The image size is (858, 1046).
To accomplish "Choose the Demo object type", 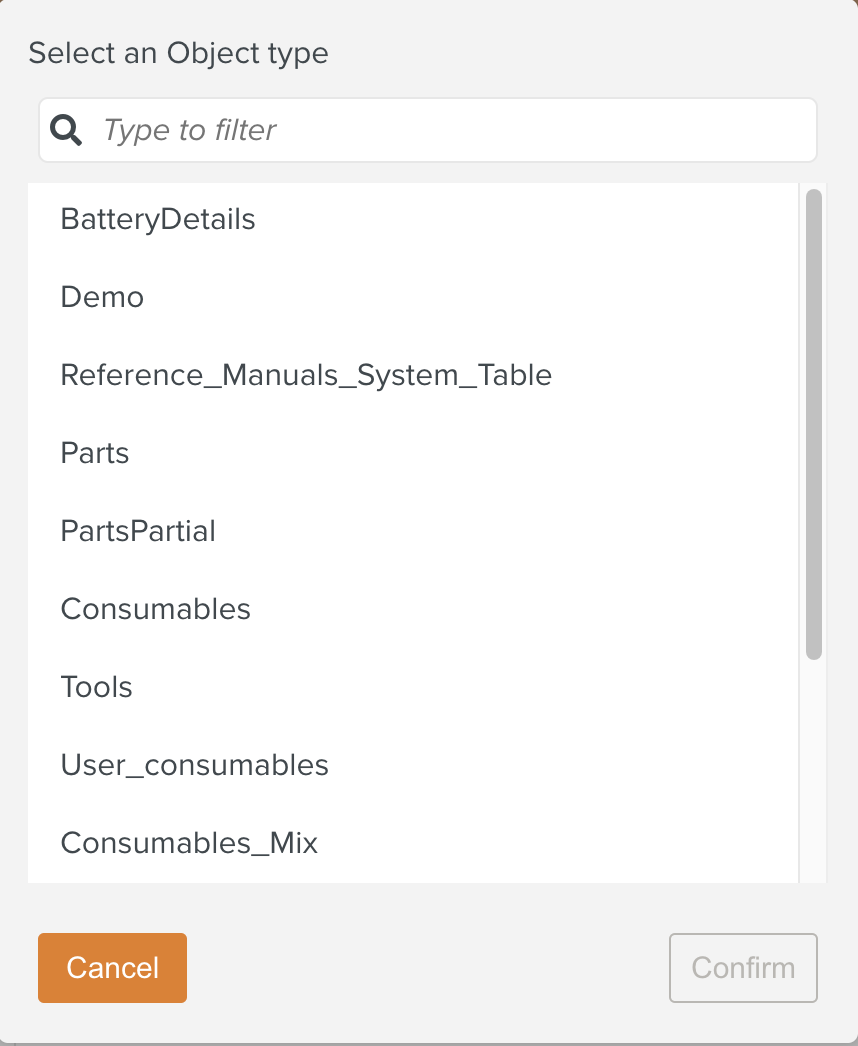I will (102, 297).
